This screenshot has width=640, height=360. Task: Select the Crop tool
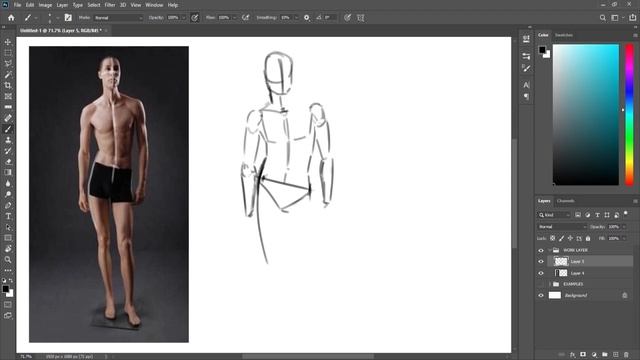coord(8,85)
